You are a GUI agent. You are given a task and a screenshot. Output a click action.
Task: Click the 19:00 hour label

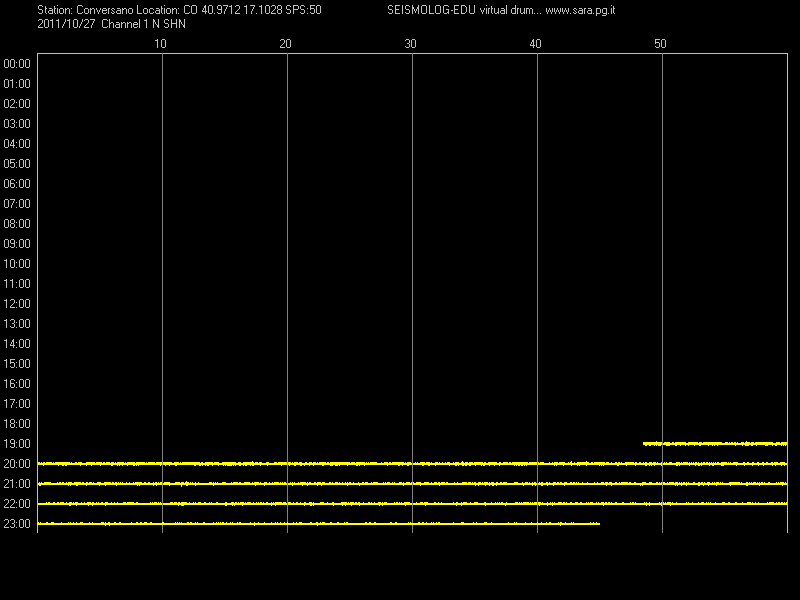coord(17,444)
